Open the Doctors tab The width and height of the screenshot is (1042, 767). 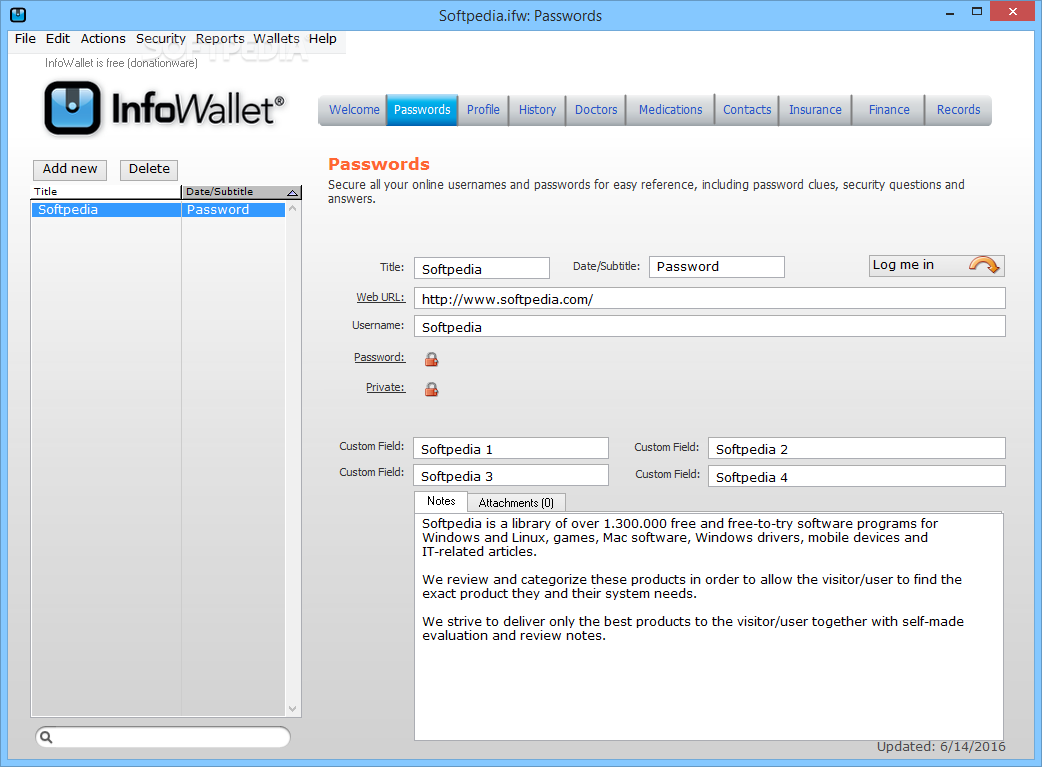(x=596, y=110)
